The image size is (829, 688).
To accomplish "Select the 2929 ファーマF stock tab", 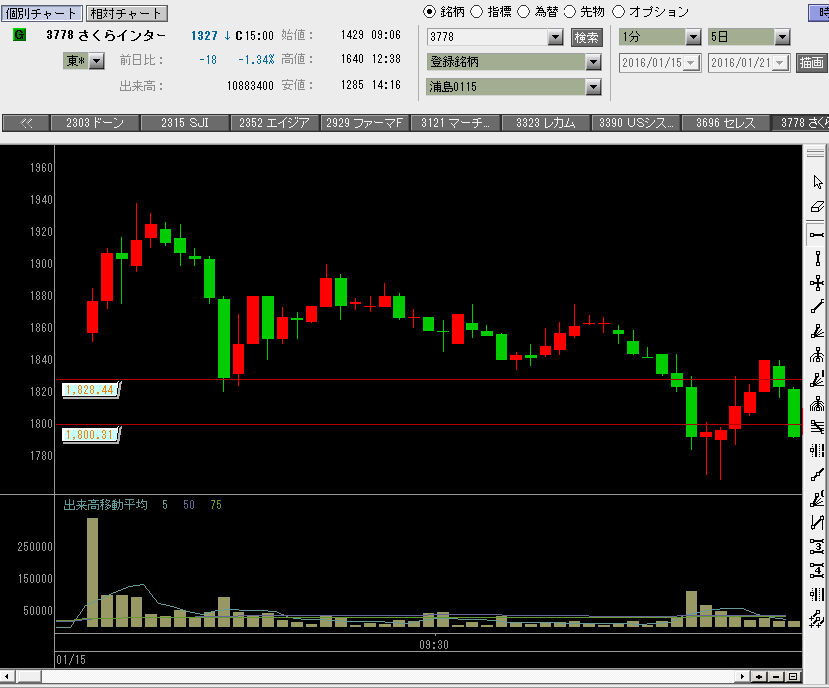I will click(x=365, y=123).
